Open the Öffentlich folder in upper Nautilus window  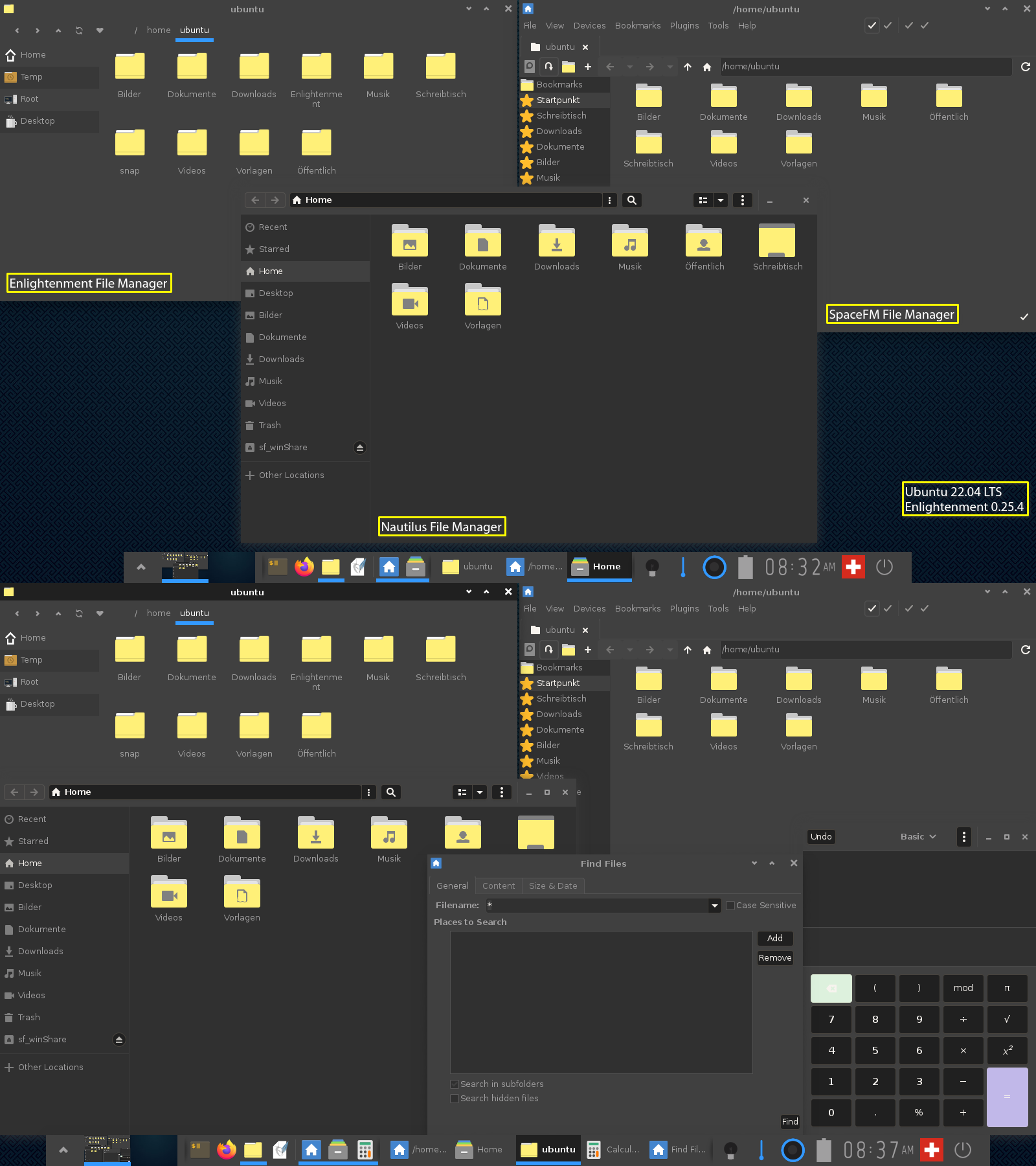(704, 248)
